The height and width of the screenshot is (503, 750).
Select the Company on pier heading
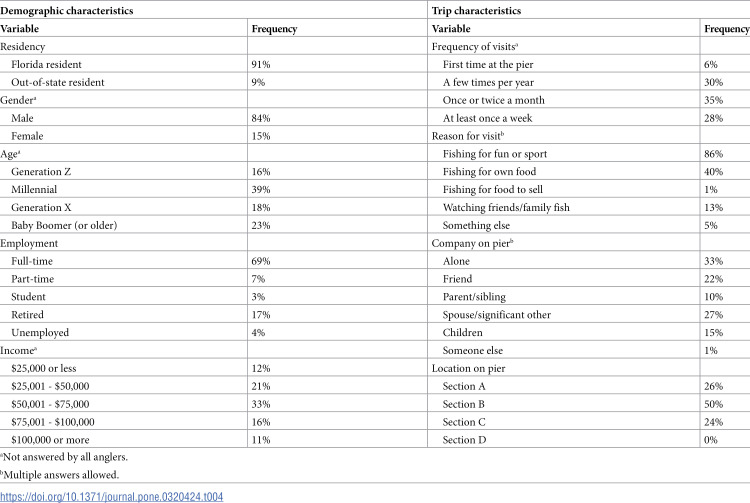coord(473,243)
